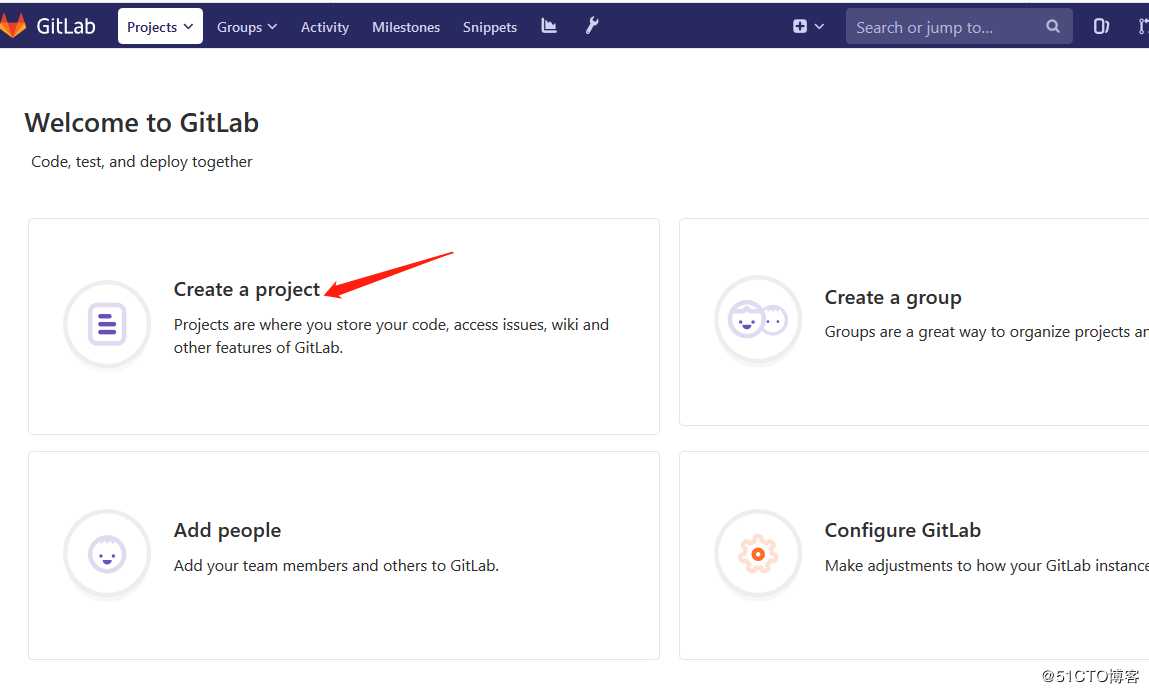This screenshot has height=693, width=1149.
Task: Click the Configure GitLab heading
Action: [902, 530]
